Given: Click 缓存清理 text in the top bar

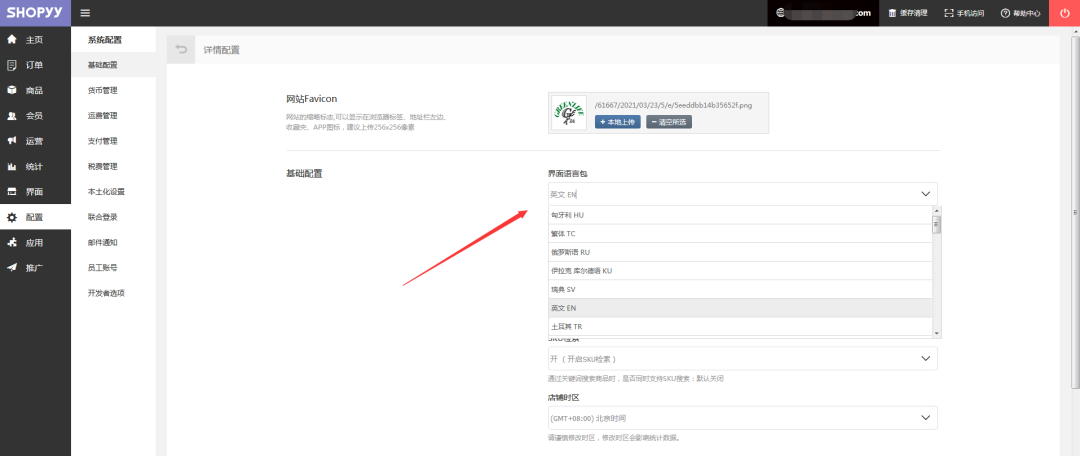Looking at the screenshot, I should pyautogui.click(x=913, y=13).
